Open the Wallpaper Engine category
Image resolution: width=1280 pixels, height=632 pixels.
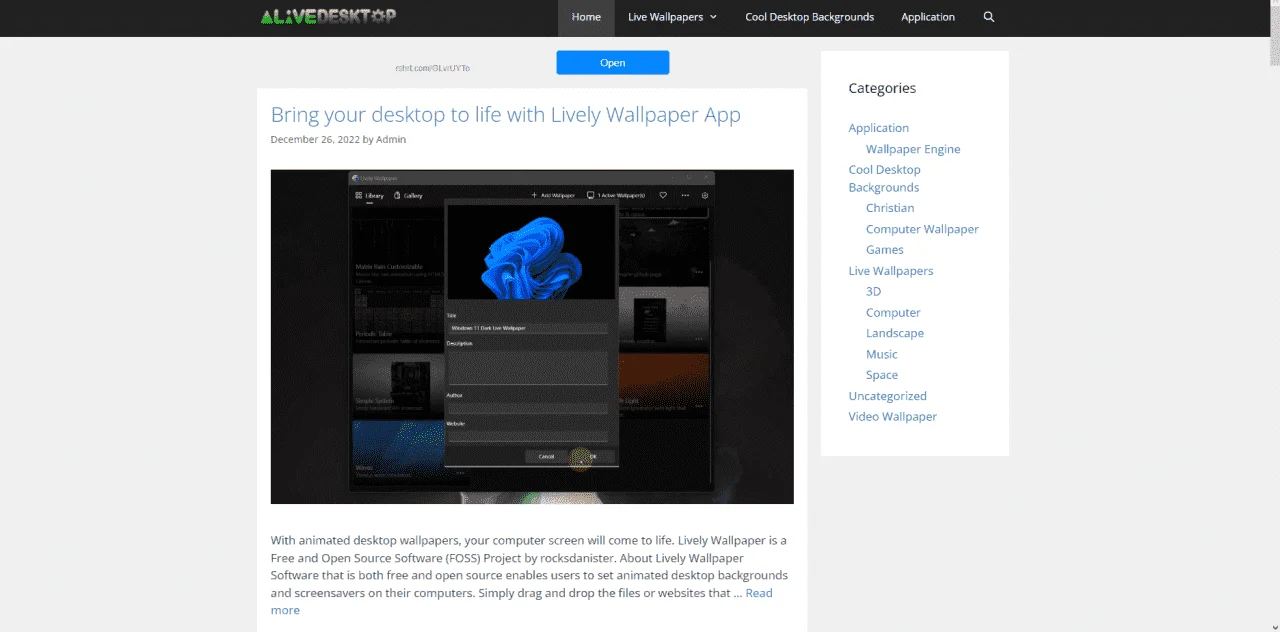click(x=913, y=149)
